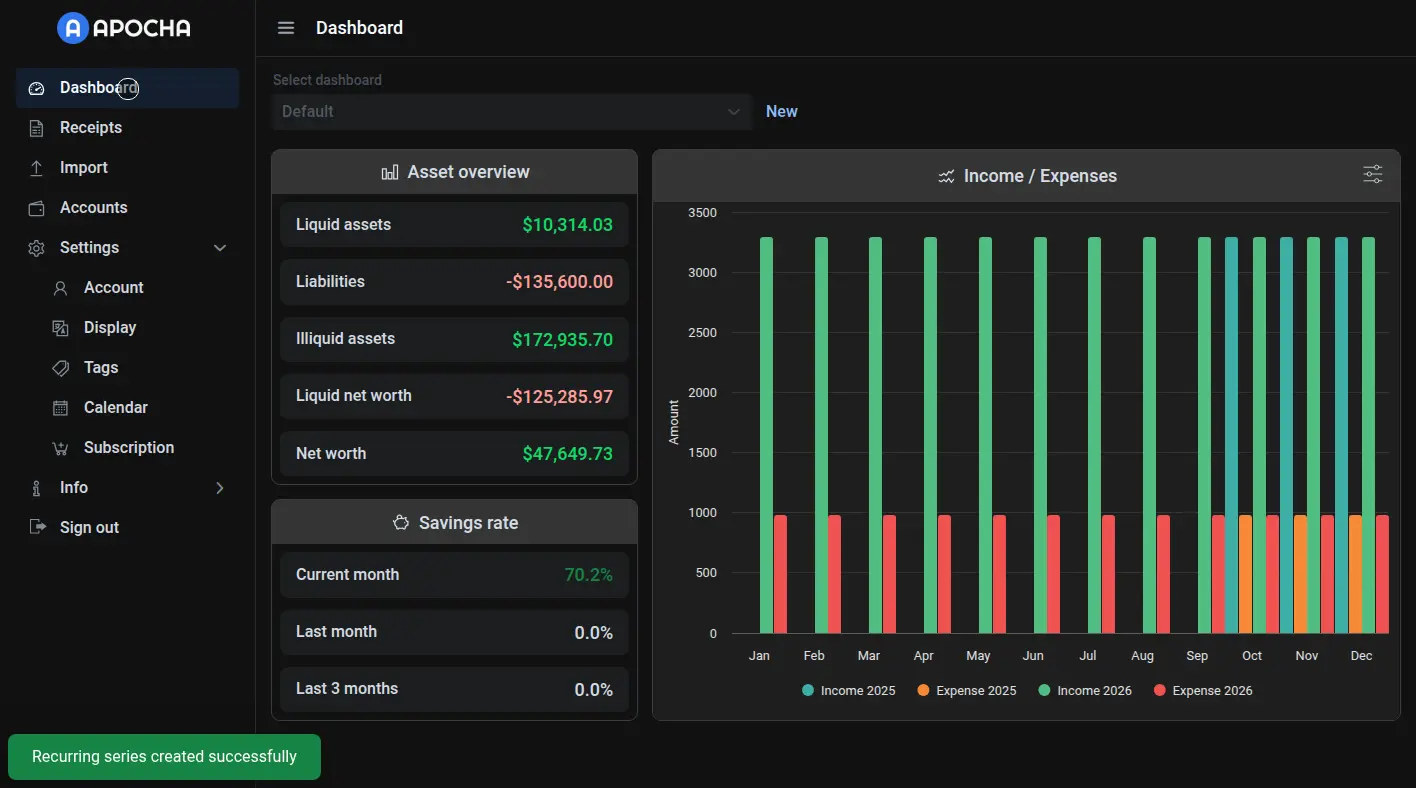The height and width of the screenshot is (788, 1416).
Task: Open chart settings sliders icon
Action: coord(1373,175)
